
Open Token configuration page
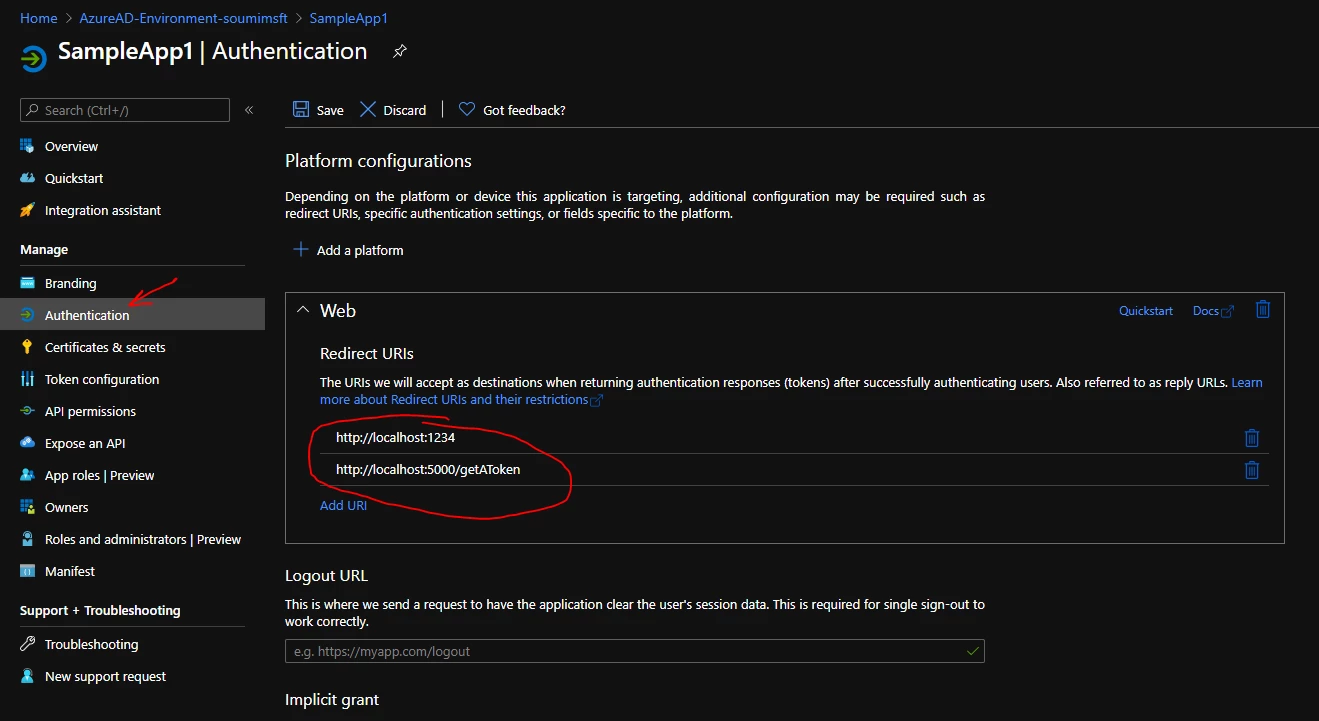(102, 379)
